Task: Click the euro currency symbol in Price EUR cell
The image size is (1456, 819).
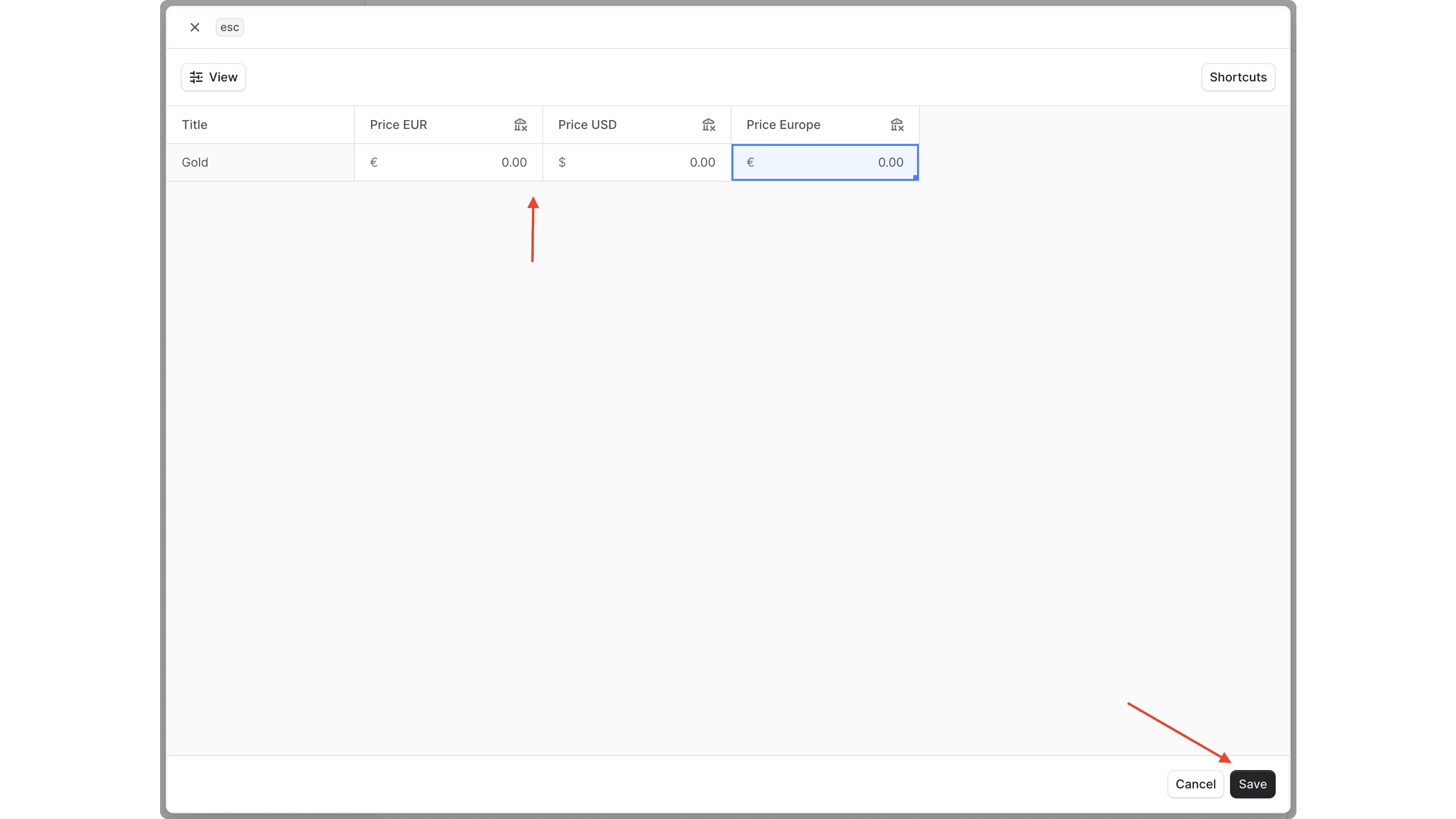Action: [x=374, y=162]
